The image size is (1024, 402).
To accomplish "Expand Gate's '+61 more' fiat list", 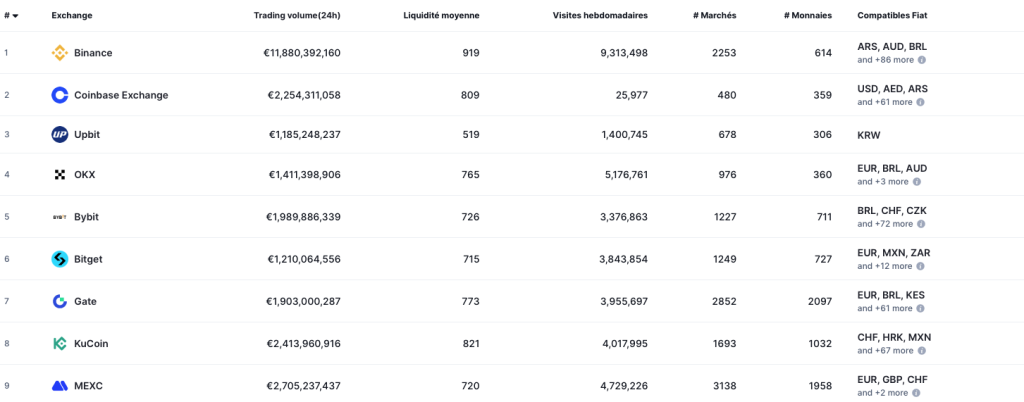I will tap(884, 308).
